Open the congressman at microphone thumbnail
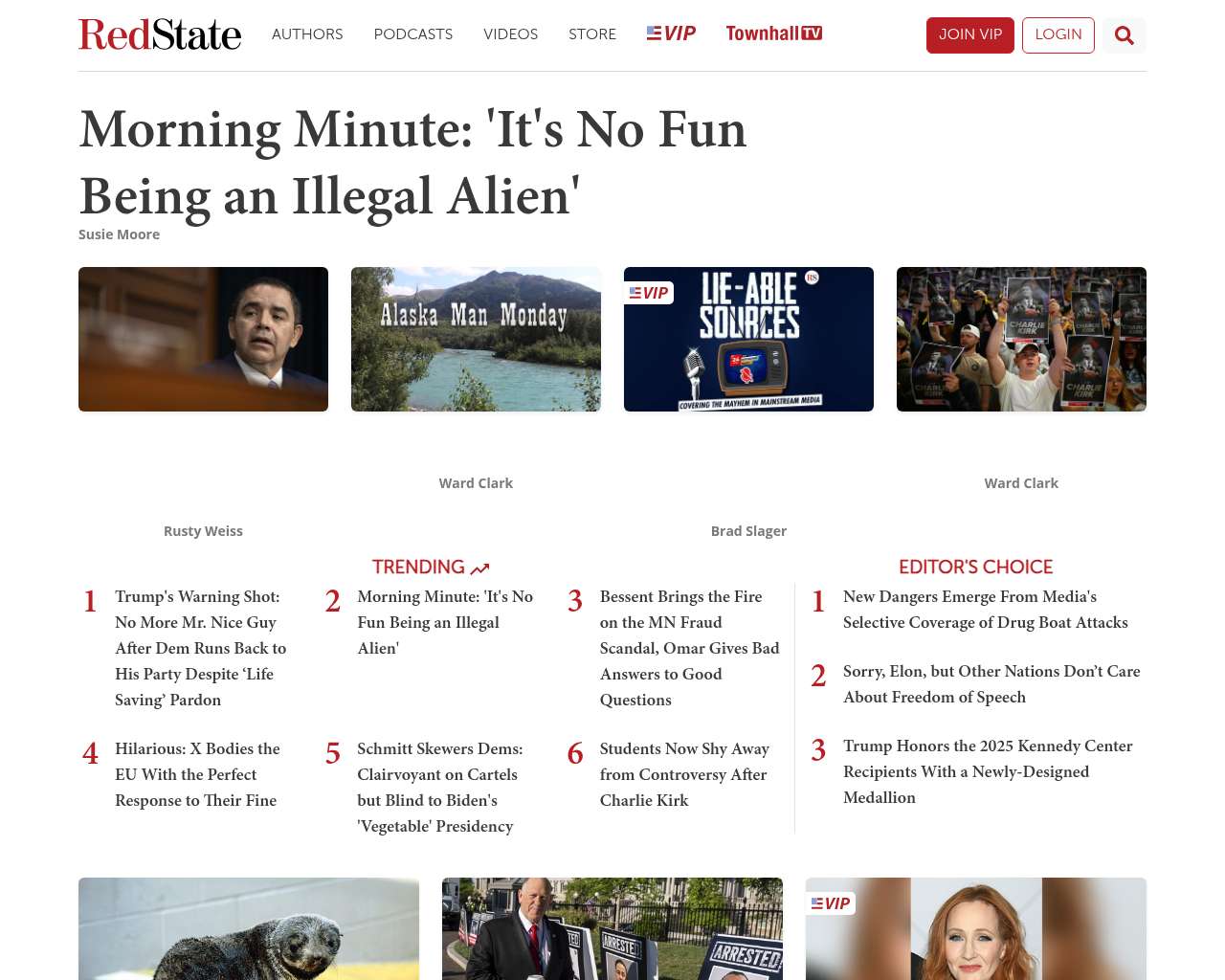The width and height of the screenshot is (1225, 980). (203, 339)
